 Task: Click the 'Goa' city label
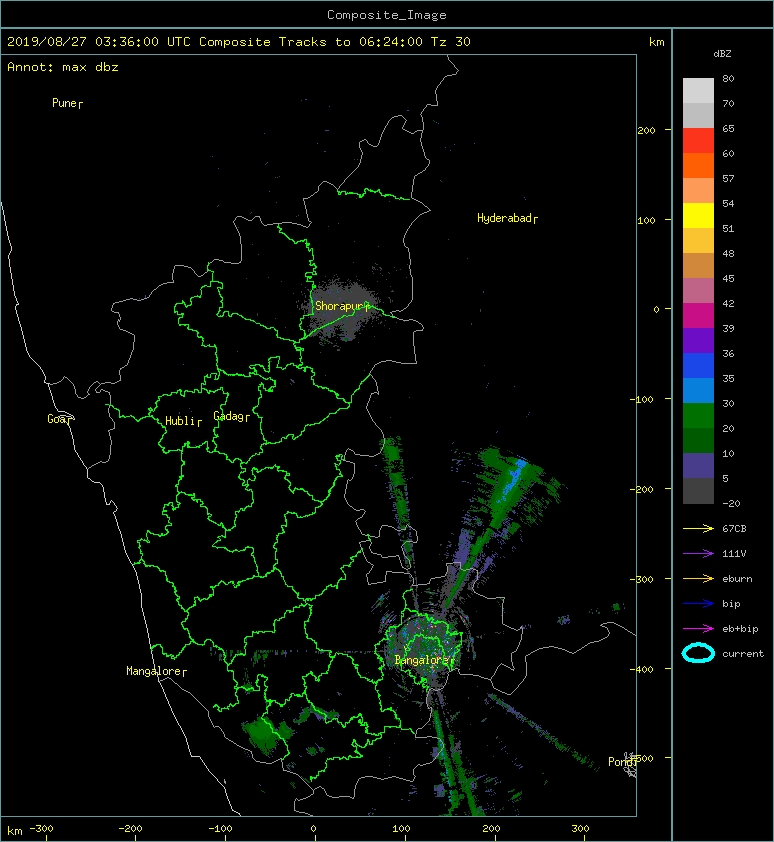tap(56, 419)
